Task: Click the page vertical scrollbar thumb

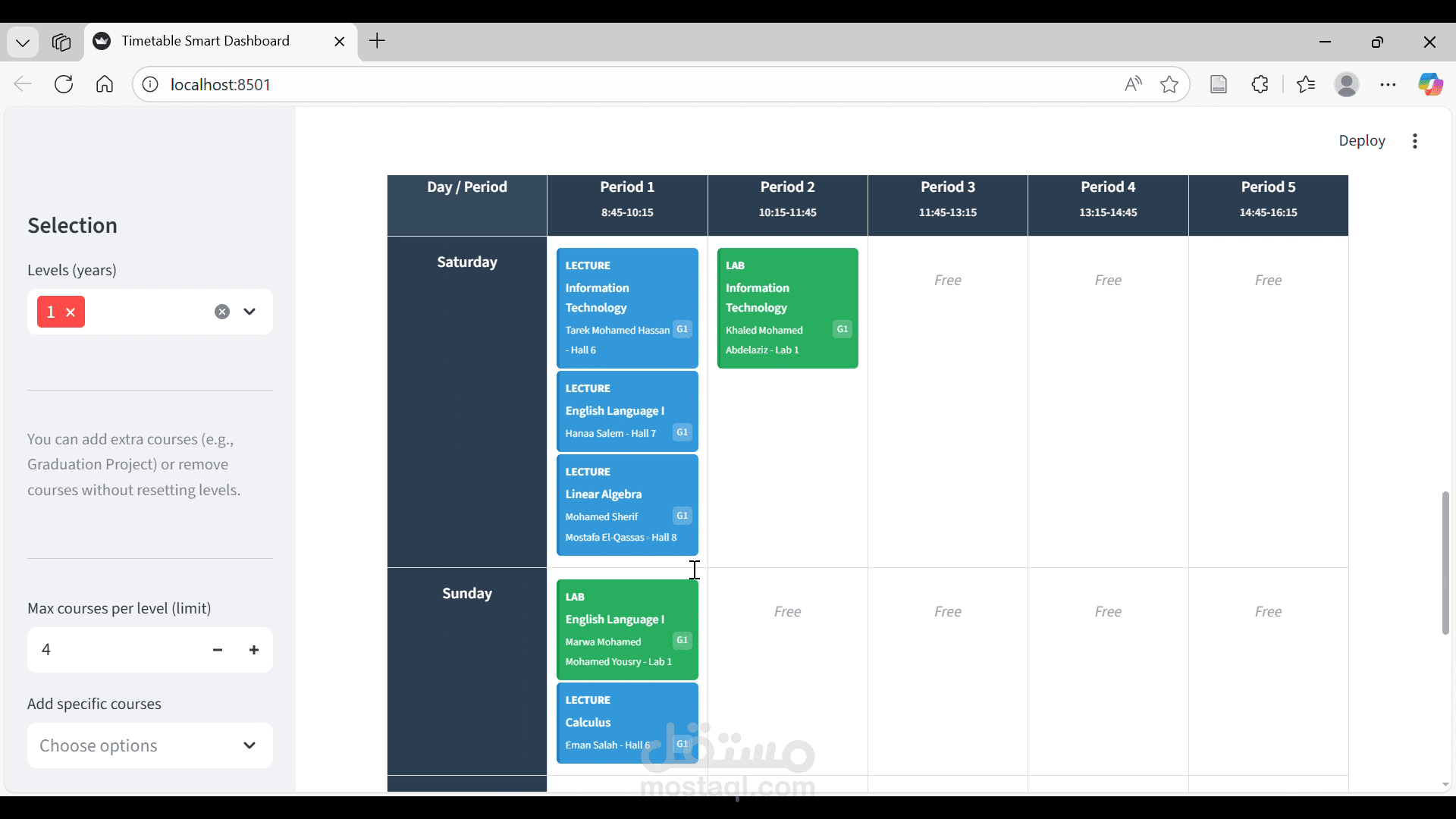Action: pos(1445,563)
